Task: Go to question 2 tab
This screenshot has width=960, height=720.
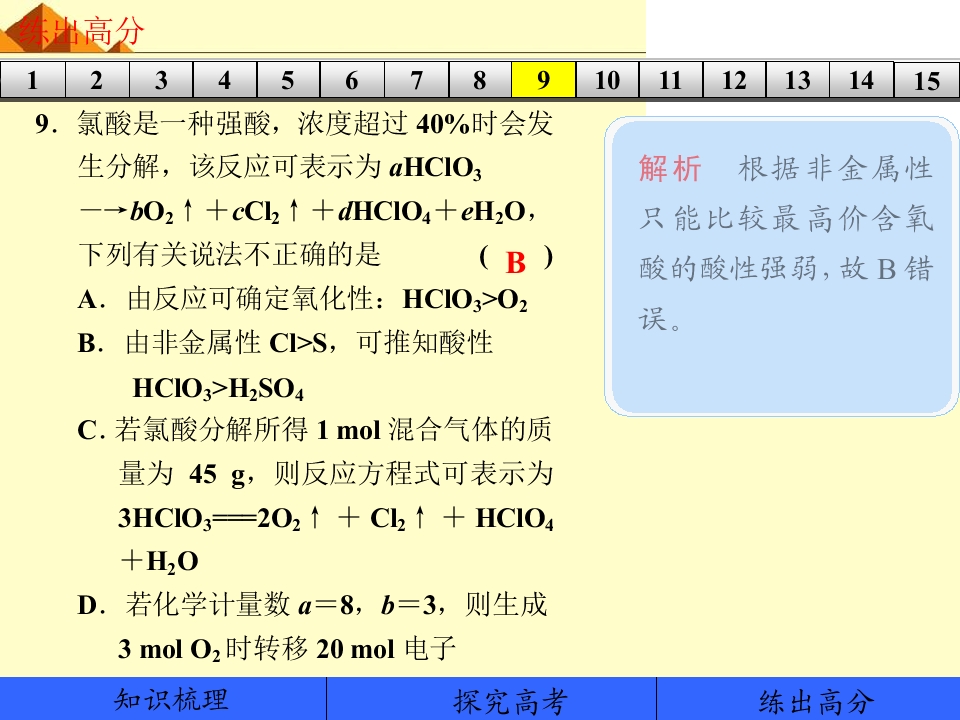Action: click(97, 80)
